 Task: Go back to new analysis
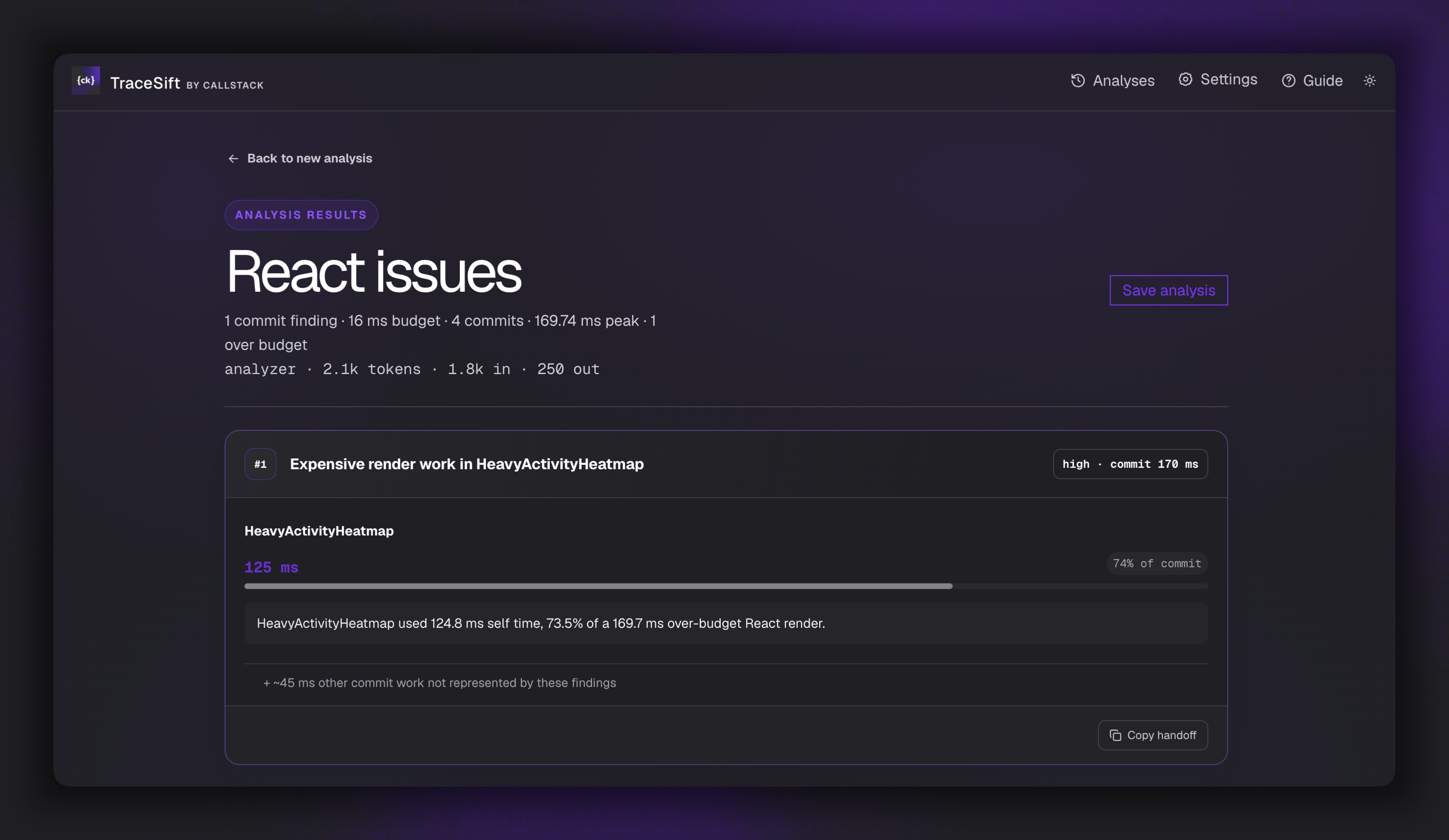[x=300, y=158]
